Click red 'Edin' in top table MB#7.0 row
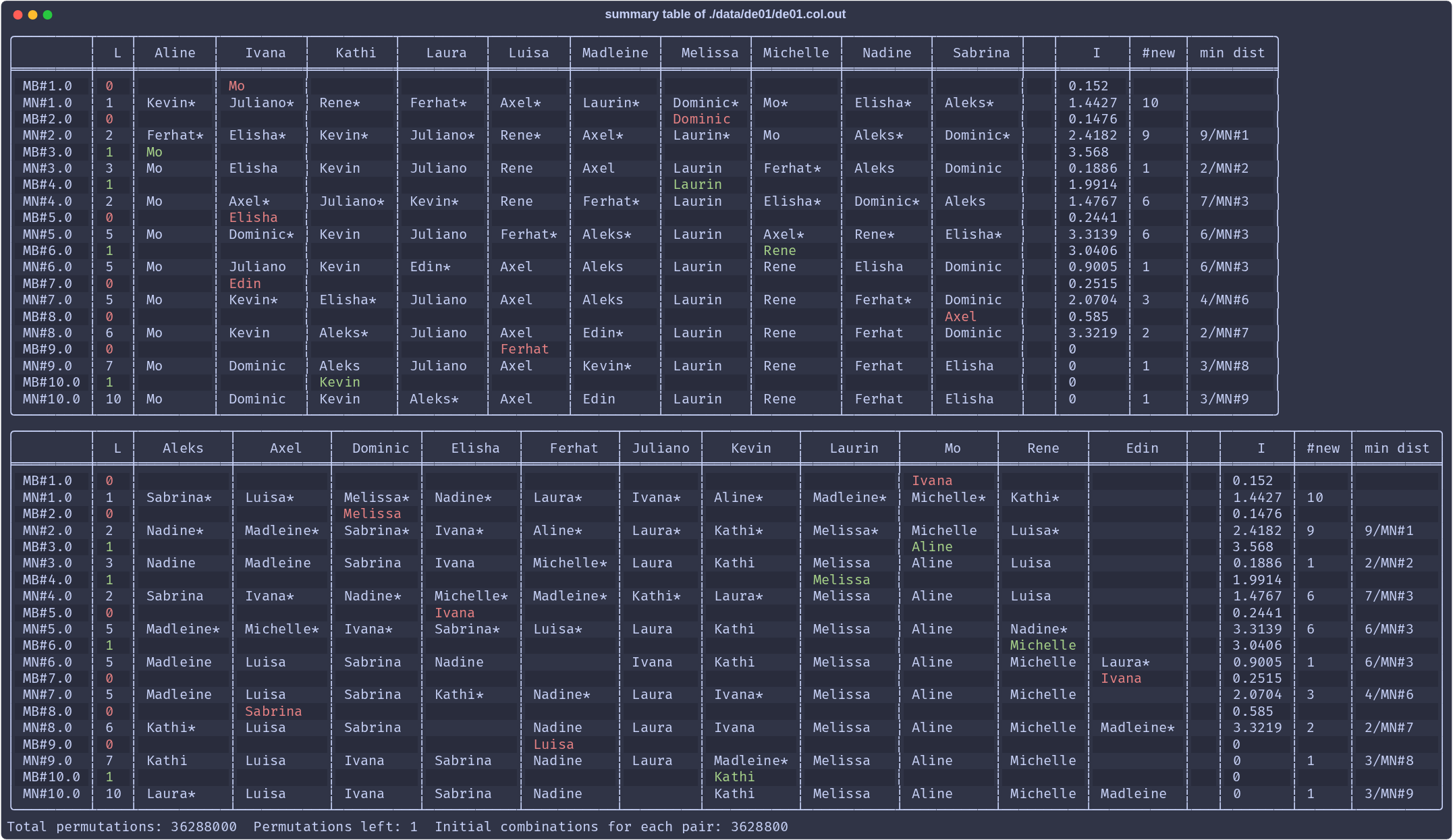This screenshot has height=840, width=1453. [244, 283]
